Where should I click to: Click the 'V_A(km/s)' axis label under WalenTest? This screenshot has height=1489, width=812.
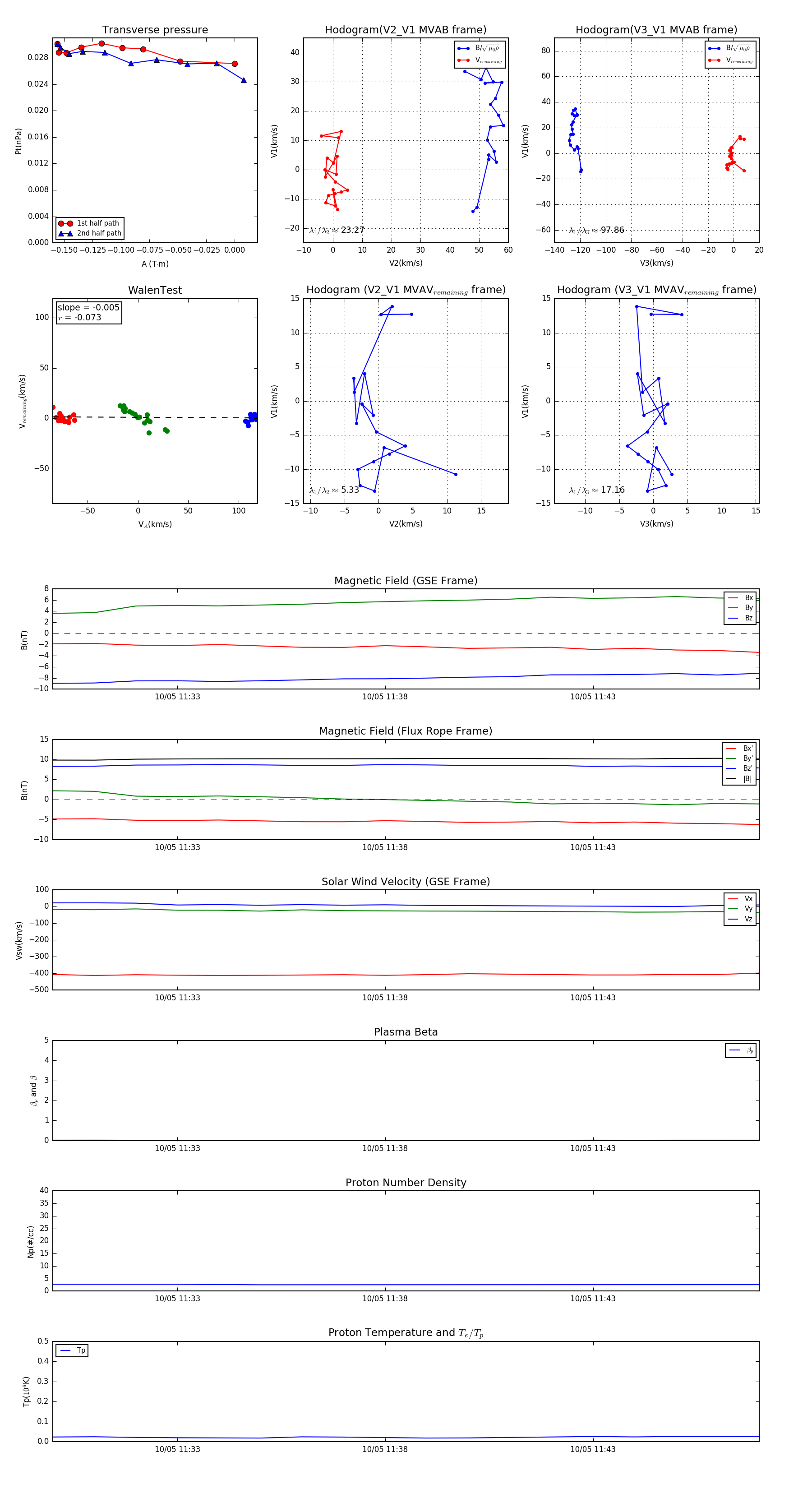[155, 524]
